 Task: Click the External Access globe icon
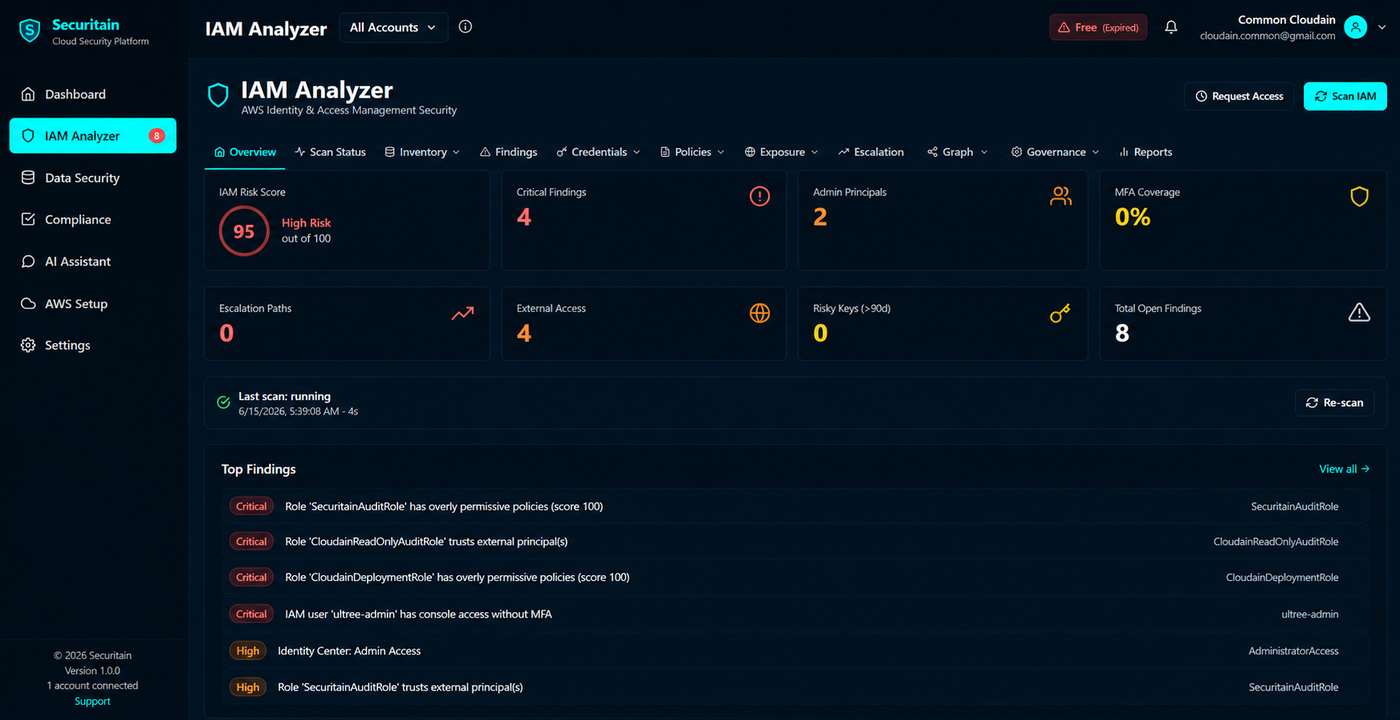(x=760, y=313)
